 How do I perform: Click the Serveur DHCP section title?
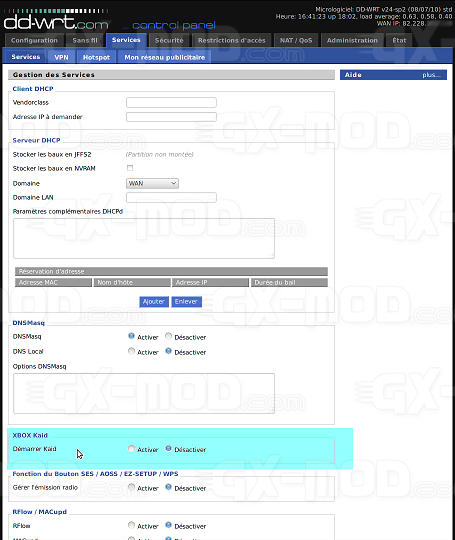point(36,141)
